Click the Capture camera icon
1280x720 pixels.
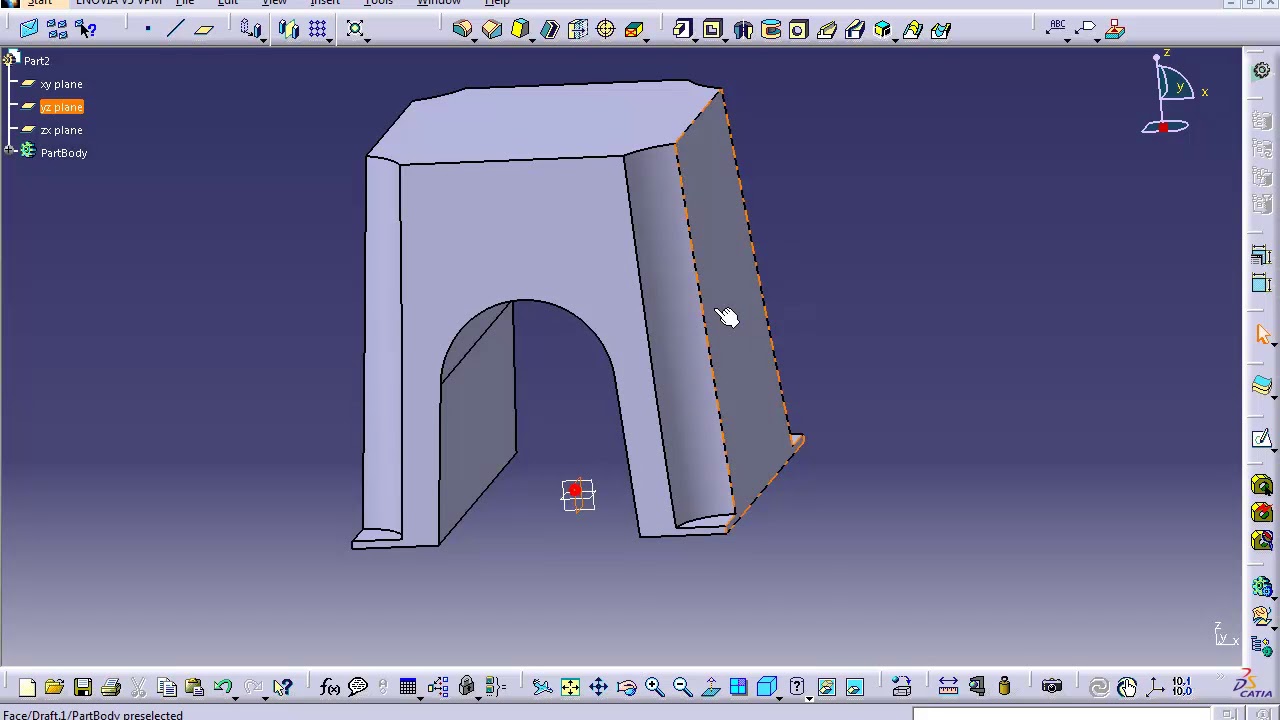coord(1051,687)
